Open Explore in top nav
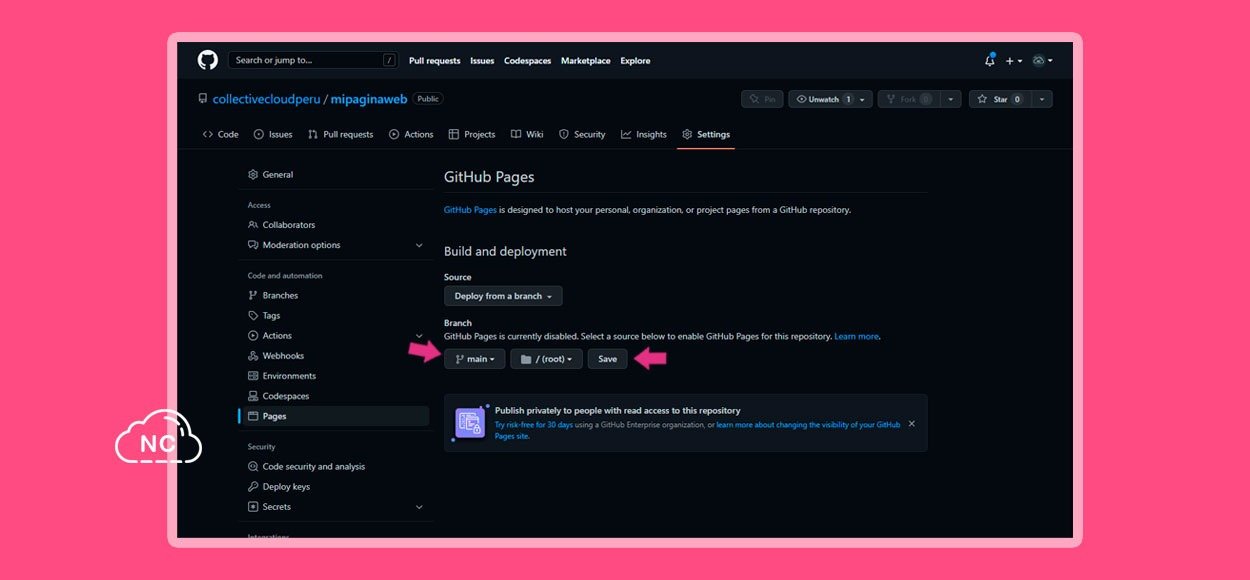 click(635, 61)
